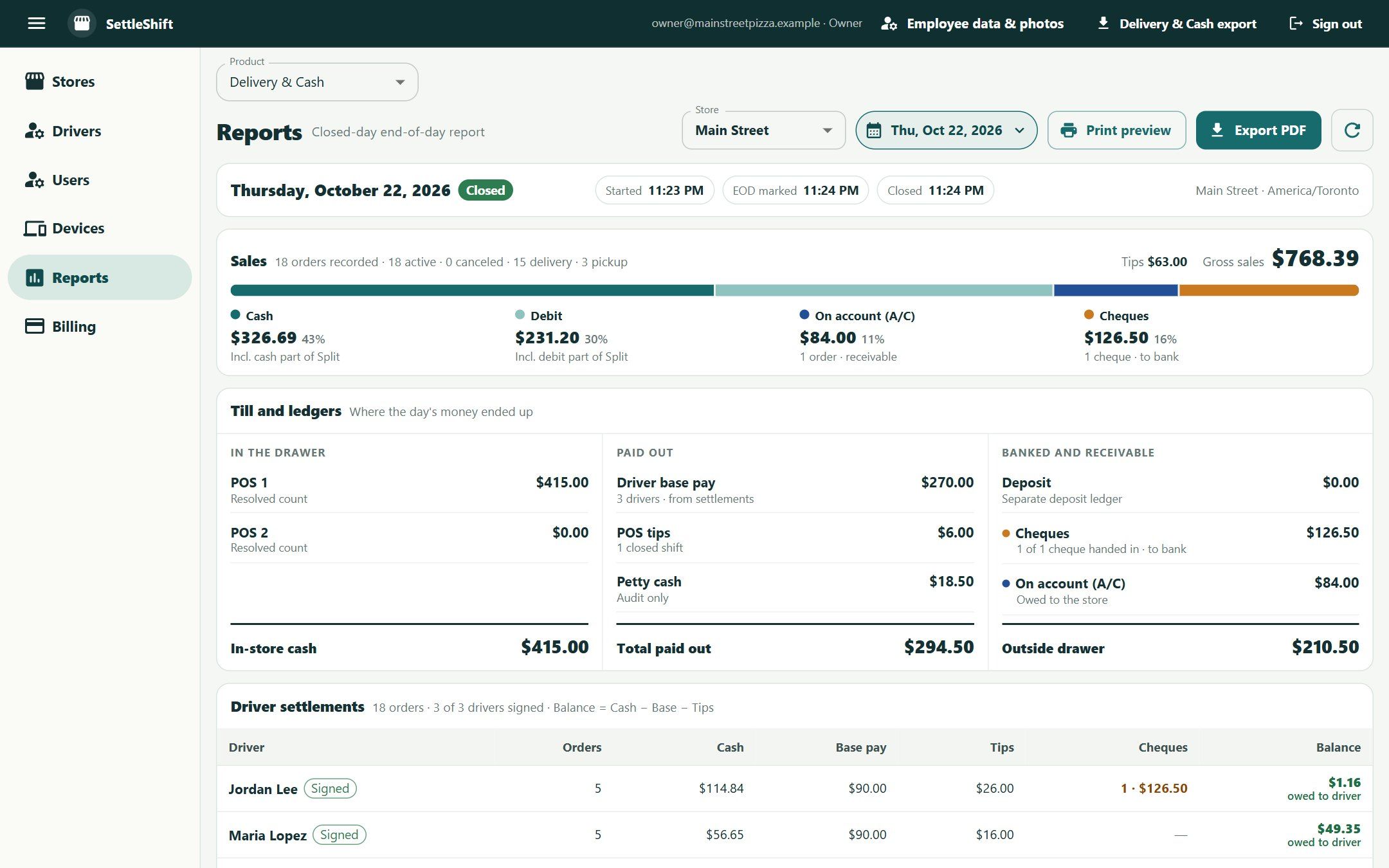Open the Store Main Street dropdown
Screen dimensions: 1389x868
coord(763,131)
